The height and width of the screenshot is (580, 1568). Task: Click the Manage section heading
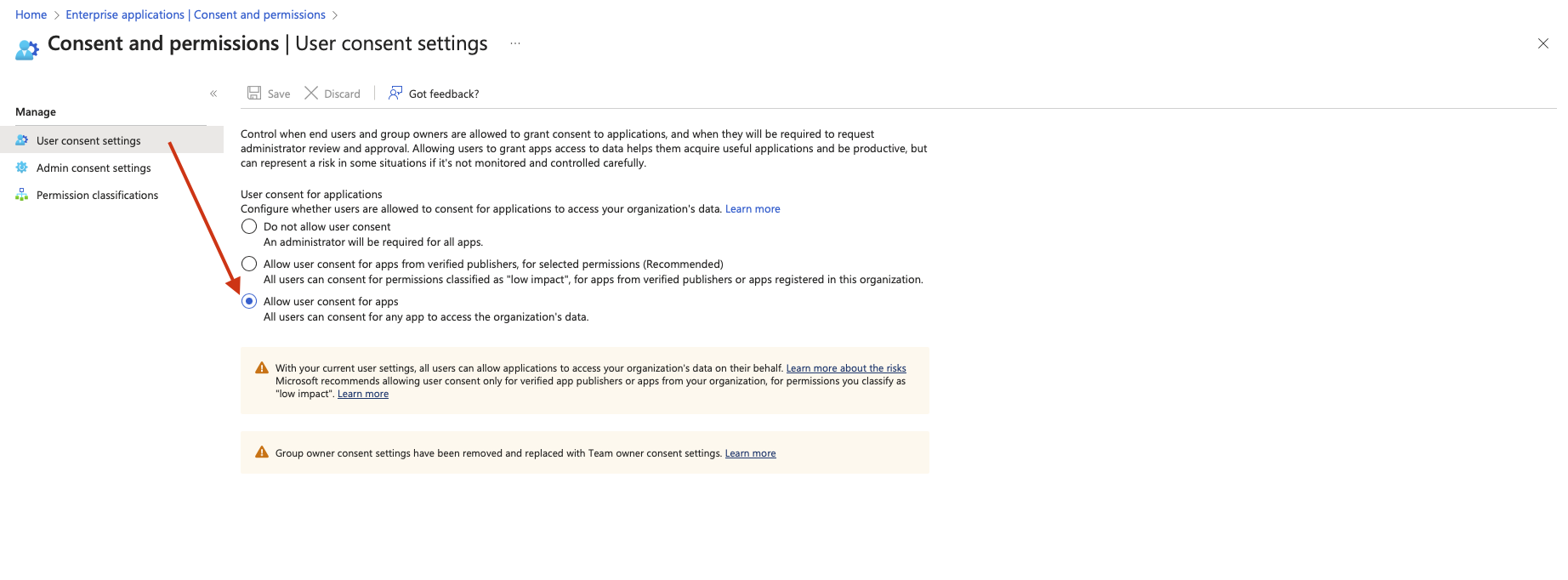pos(36,111)
